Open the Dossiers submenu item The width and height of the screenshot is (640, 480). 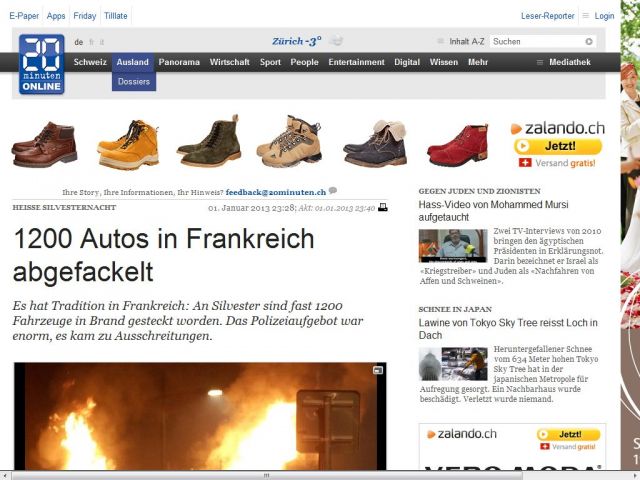coord(134,82)
